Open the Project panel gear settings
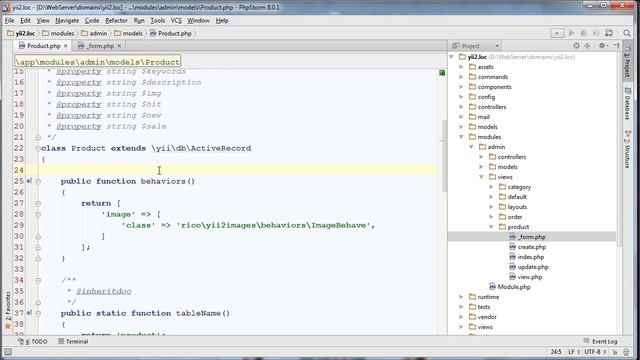 [x=602, y=46]
